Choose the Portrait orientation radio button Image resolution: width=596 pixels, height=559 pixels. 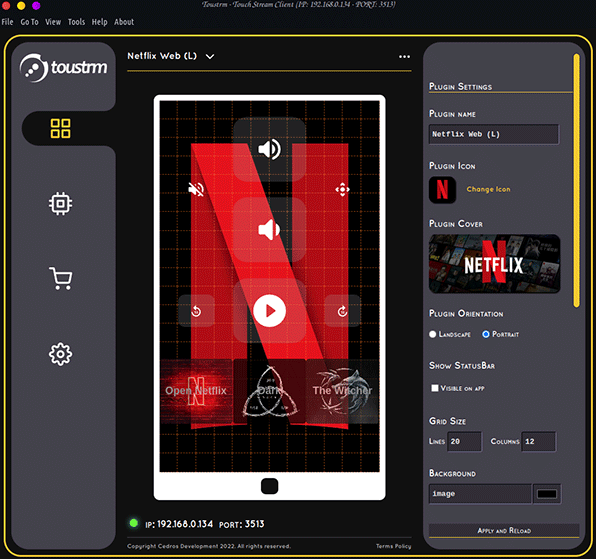pyautogui.click(x=485, y=334)
